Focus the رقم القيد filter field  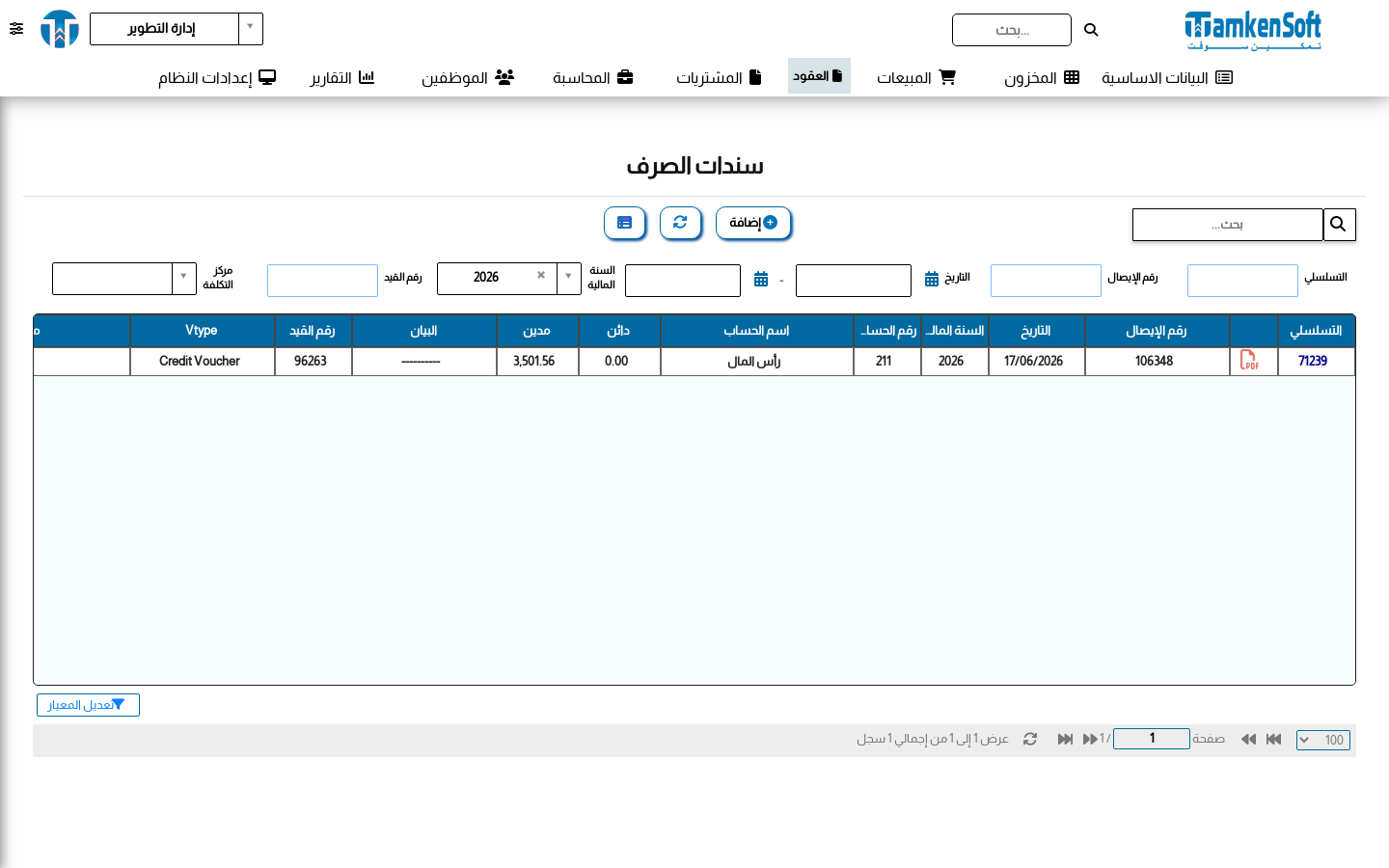click(322, 281)
